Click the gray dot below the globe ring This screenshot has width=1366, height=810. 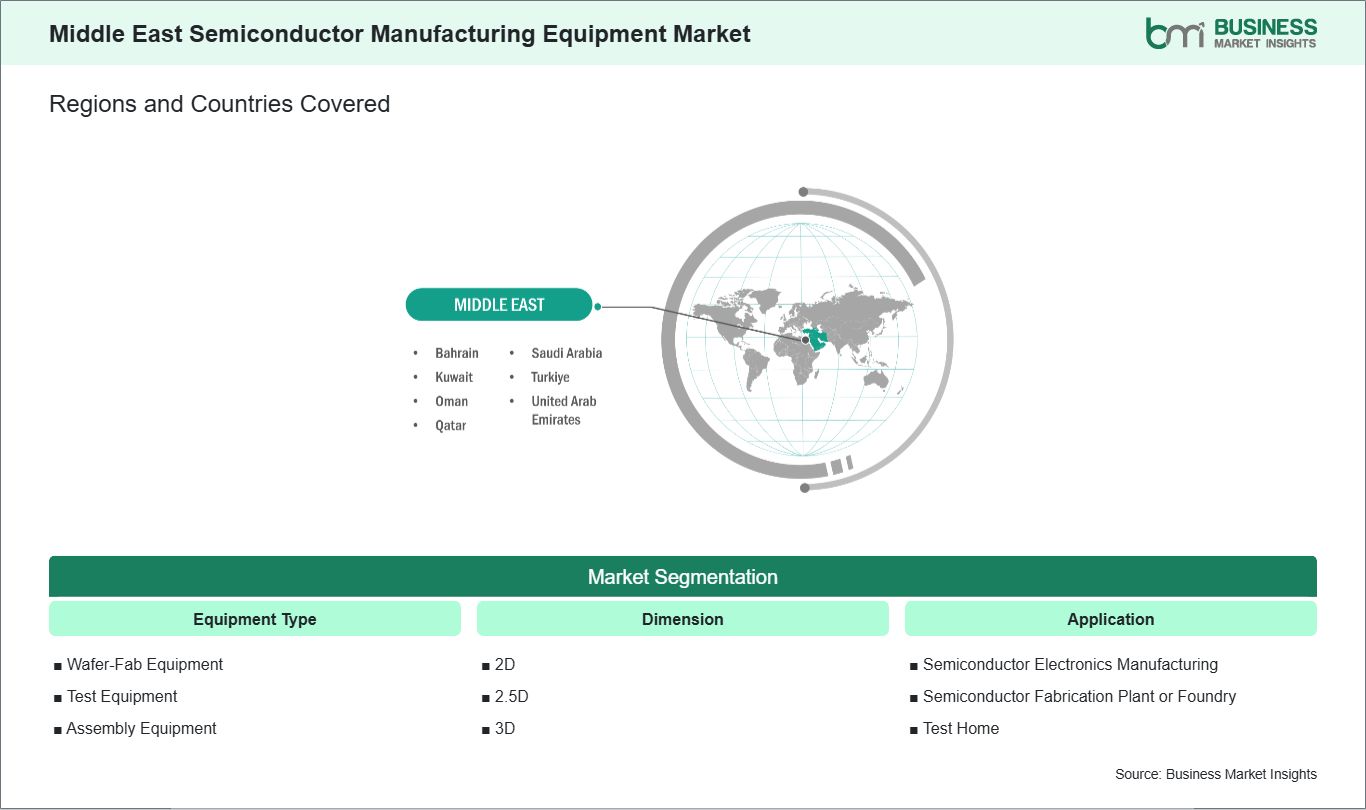tap(805, 488)
